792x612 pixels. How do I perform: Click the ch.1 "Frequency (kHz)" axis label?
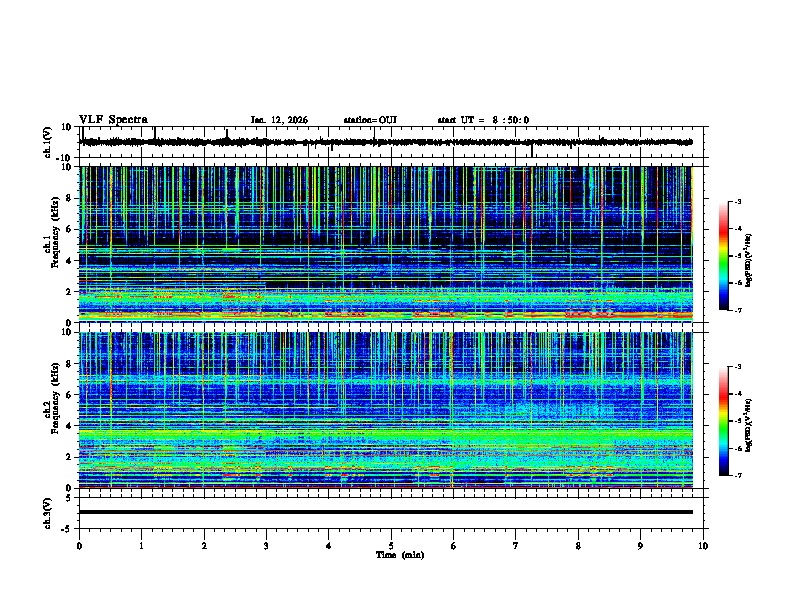pyautogui.click(x=55, y=233)
